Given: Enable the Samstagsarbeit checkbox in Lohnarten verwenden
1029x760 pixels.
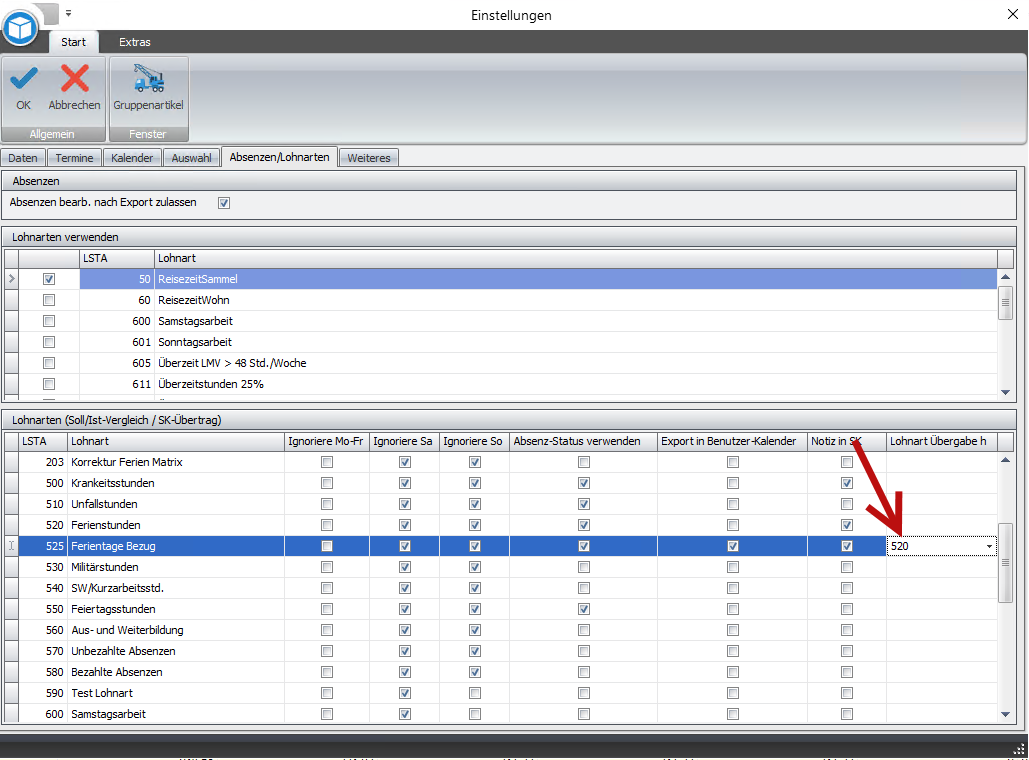Looking at the screenshot, I should tap(49, 321).
